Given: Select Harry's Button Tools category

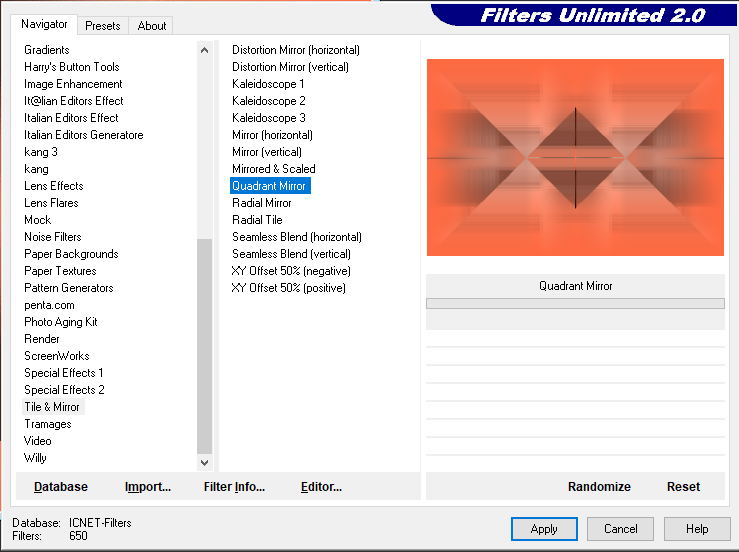Looking at the screenshot, I should [x=72, y=67].
